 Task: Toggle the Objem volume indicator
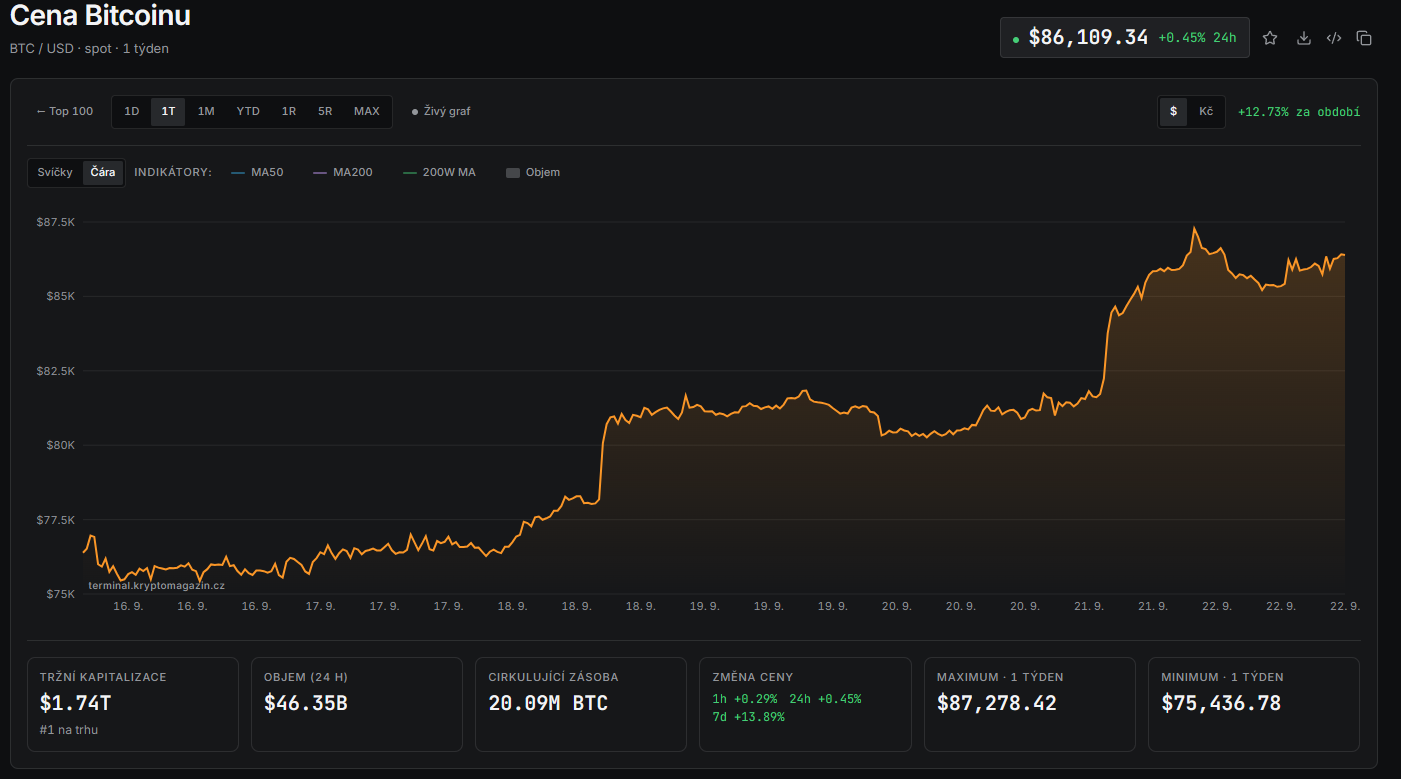pyautogui.click(x=533, y=172)
